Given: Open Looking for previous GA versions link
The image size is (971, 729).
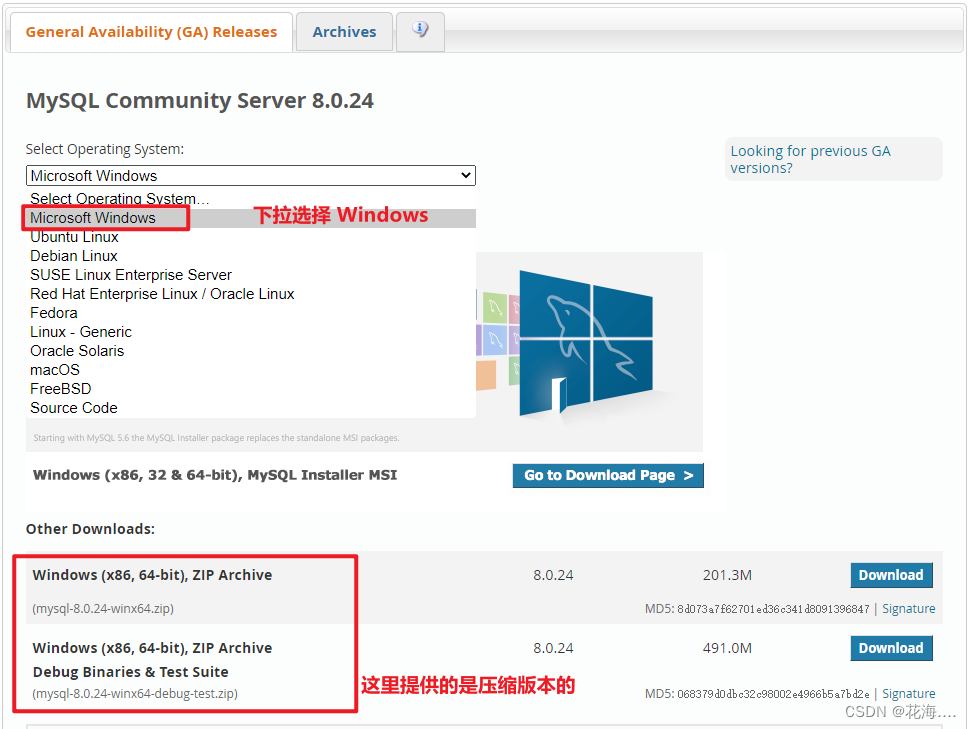Looking at the screenshot, I should (x=810, y=159).
